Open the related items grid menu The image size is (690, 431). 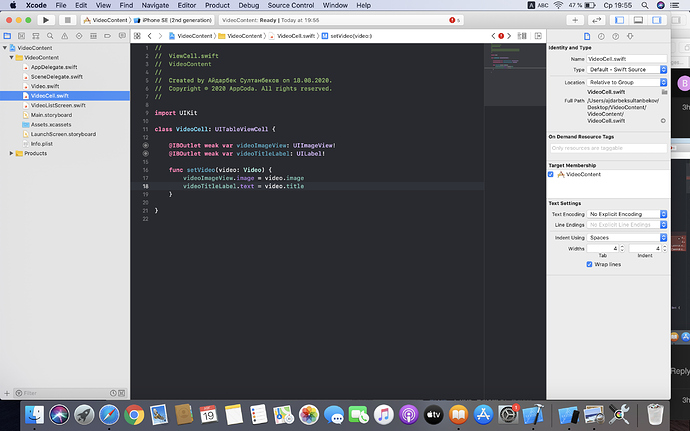pos(137,36)
